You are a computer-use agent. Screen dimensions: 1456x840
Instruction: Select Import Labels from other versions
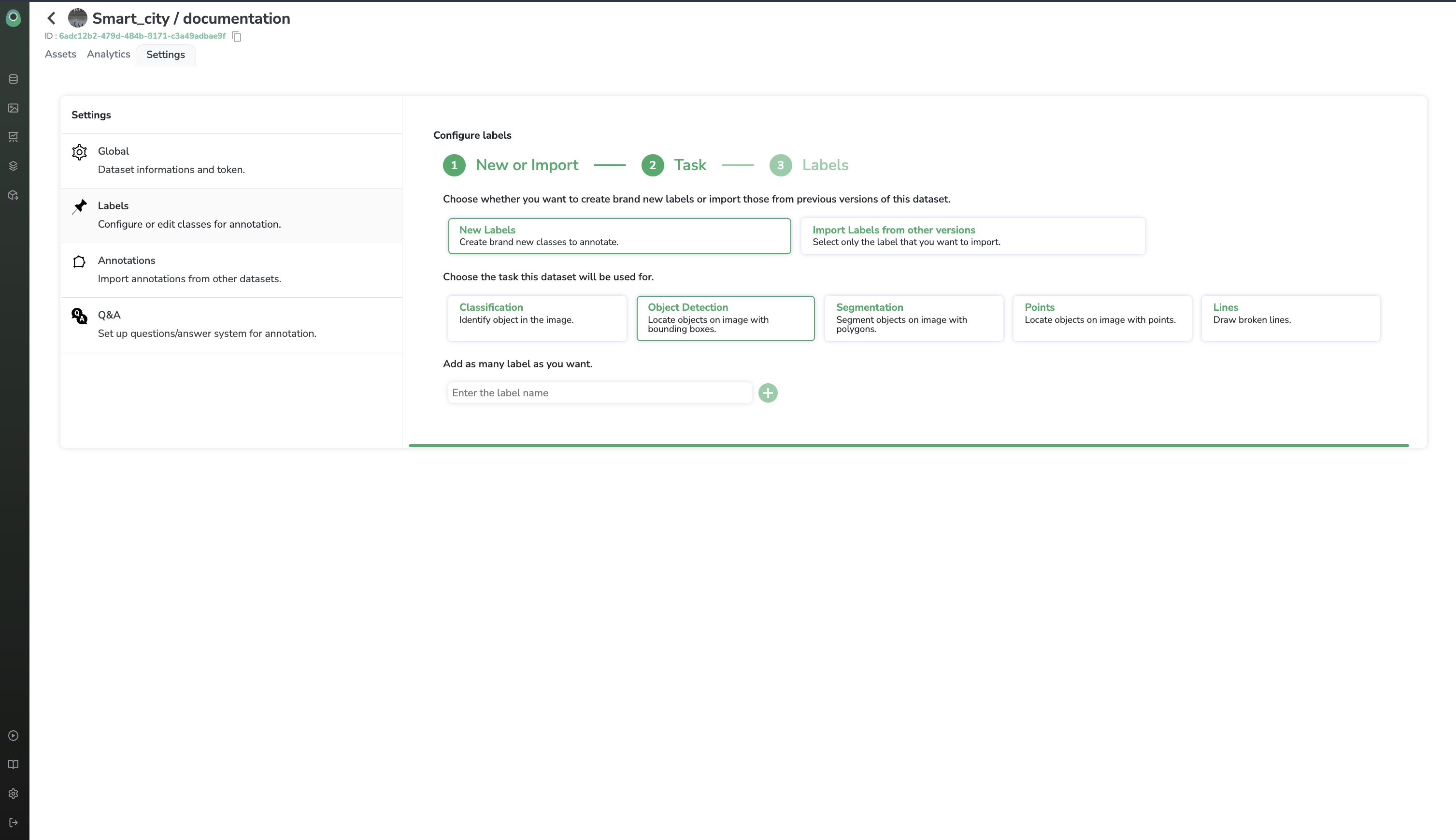coord(972,236)
